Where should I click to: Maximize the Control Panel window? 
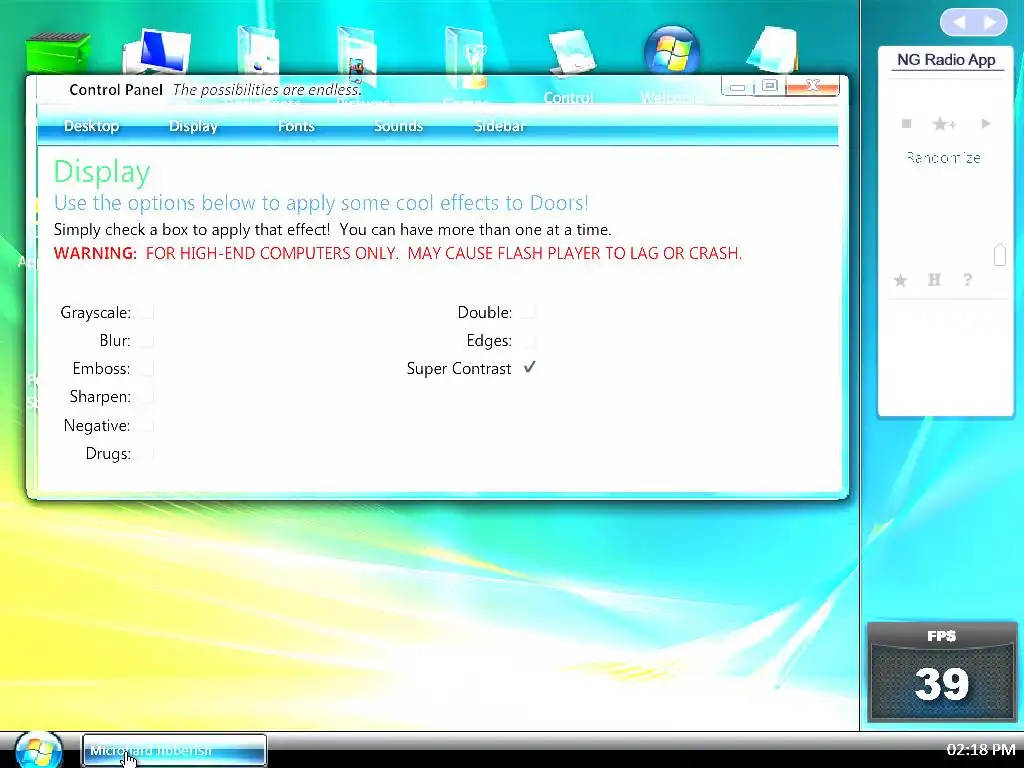click(769, 86)
